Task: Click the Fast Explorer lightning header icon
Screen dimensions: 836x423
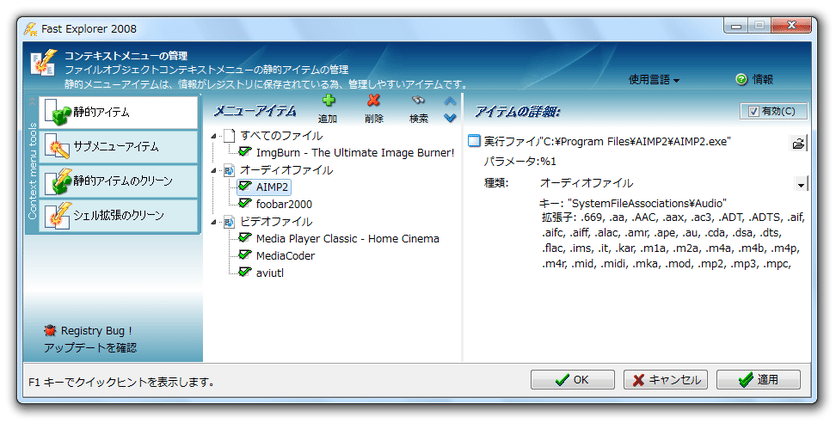Action: [43, 63]
